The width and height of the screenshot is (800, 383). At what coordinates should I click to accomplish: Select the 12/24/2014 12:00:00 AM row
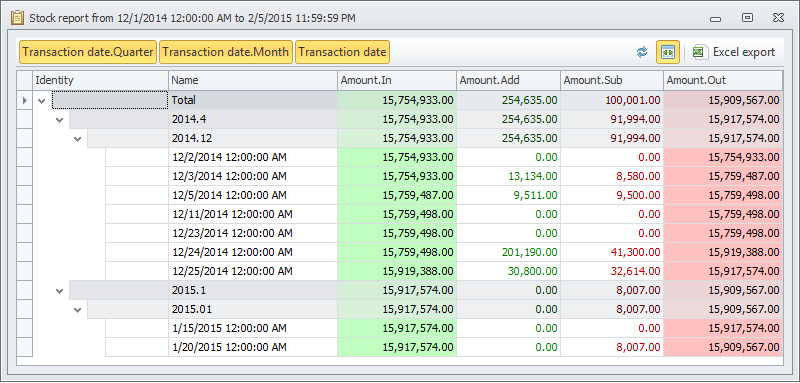point(399,252)
